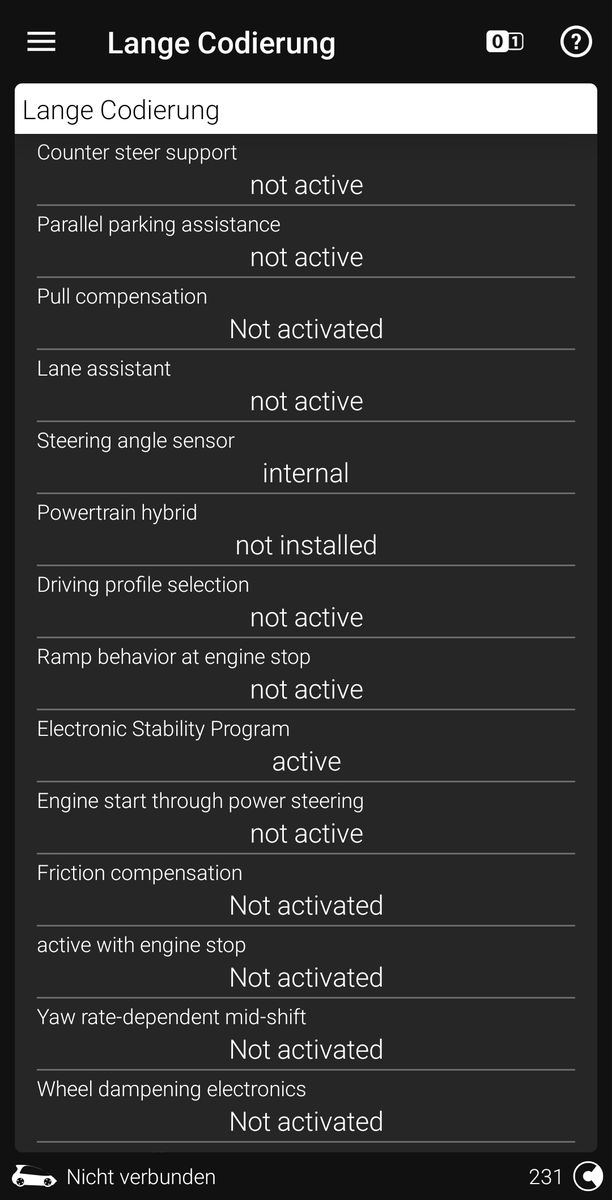Toggle the Lane assistant 'not active' value
Image resolution: width=612 pixels, height=1200 pixels.
306,401
